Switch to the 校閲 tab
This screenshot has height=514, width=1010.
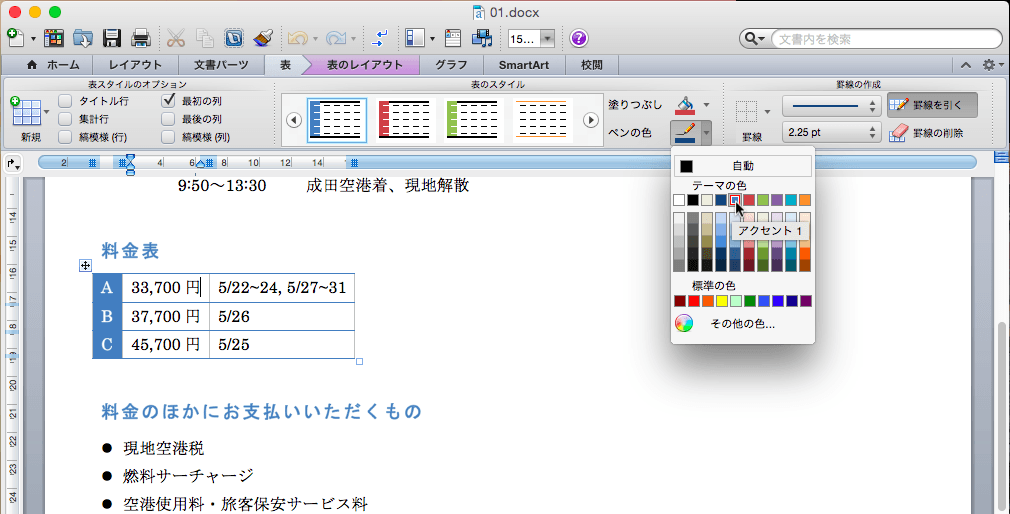(591, 65)
